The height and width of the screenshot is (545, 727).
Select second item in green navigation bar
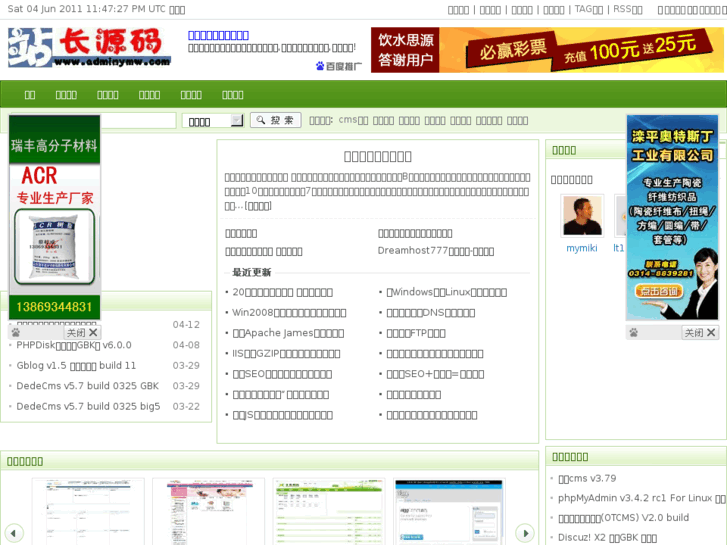66,95
